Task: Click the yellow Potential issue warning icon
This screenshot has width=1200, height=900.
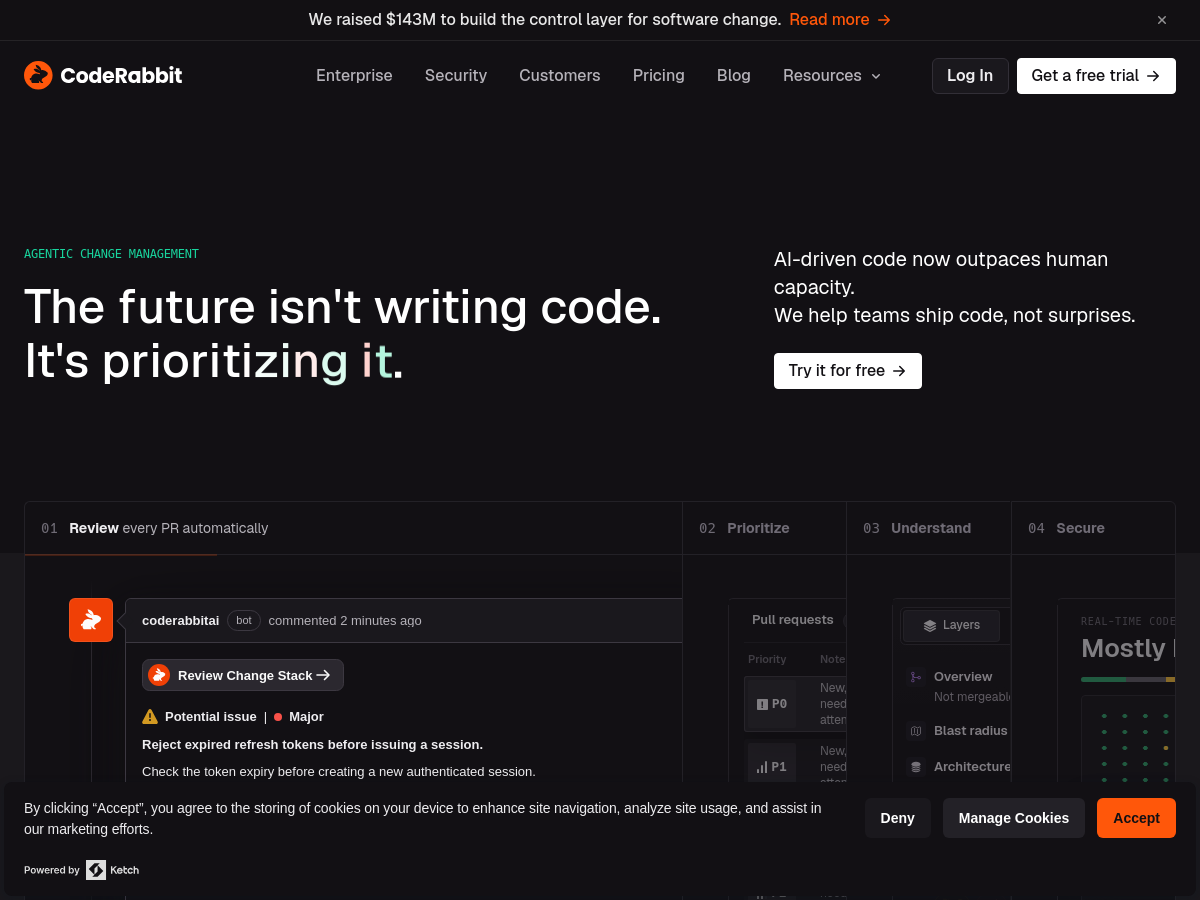Action: tap(150, 716)
